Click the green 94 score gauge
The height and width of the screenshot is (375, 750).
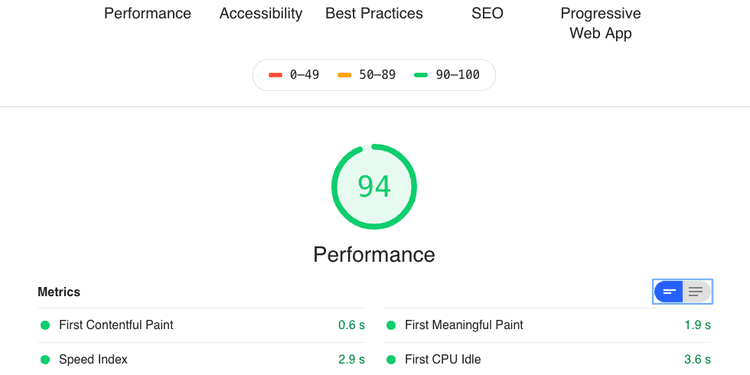[x=374, y=187]
